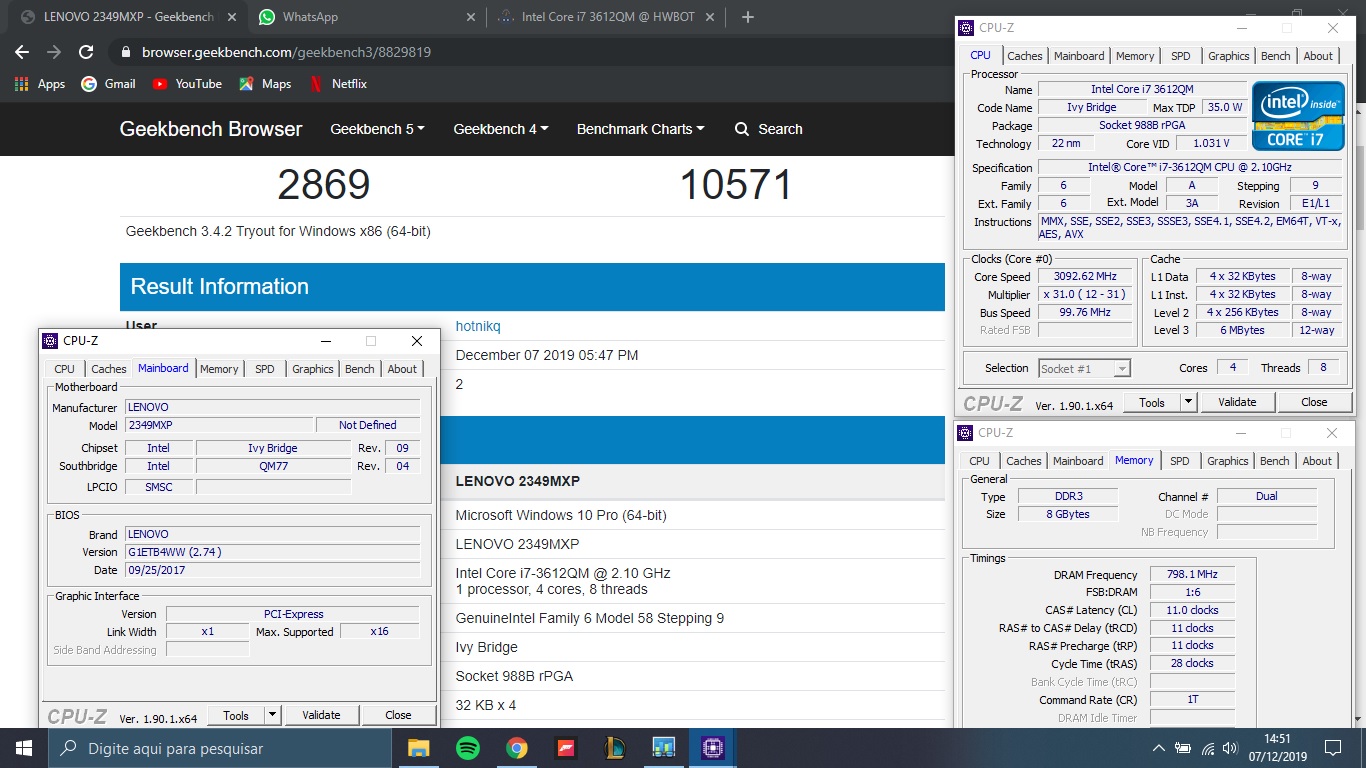Image resolution: width=1366 pixels, height=768 pixels.
Task: Click the Southbridge value QM77
Action: tap(274, 466)
